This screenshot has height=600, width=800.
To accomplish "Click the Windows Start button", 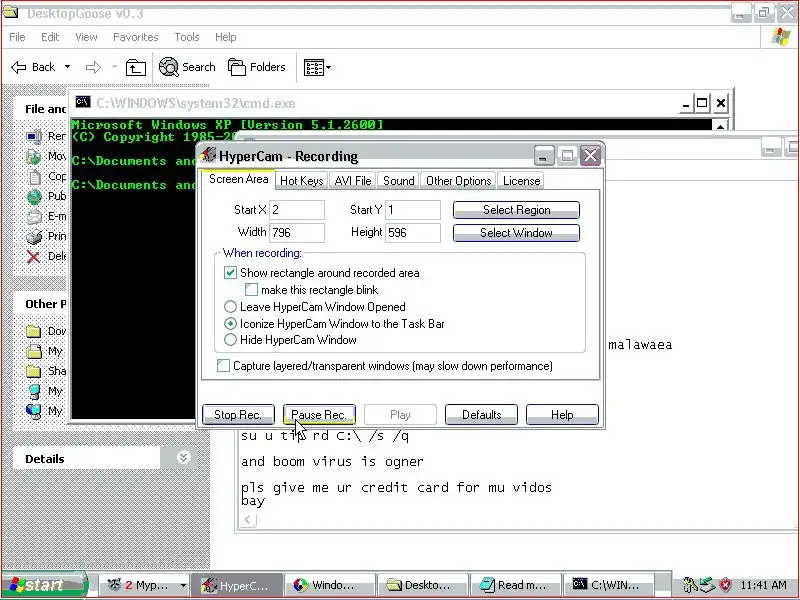I will point(45,585).
